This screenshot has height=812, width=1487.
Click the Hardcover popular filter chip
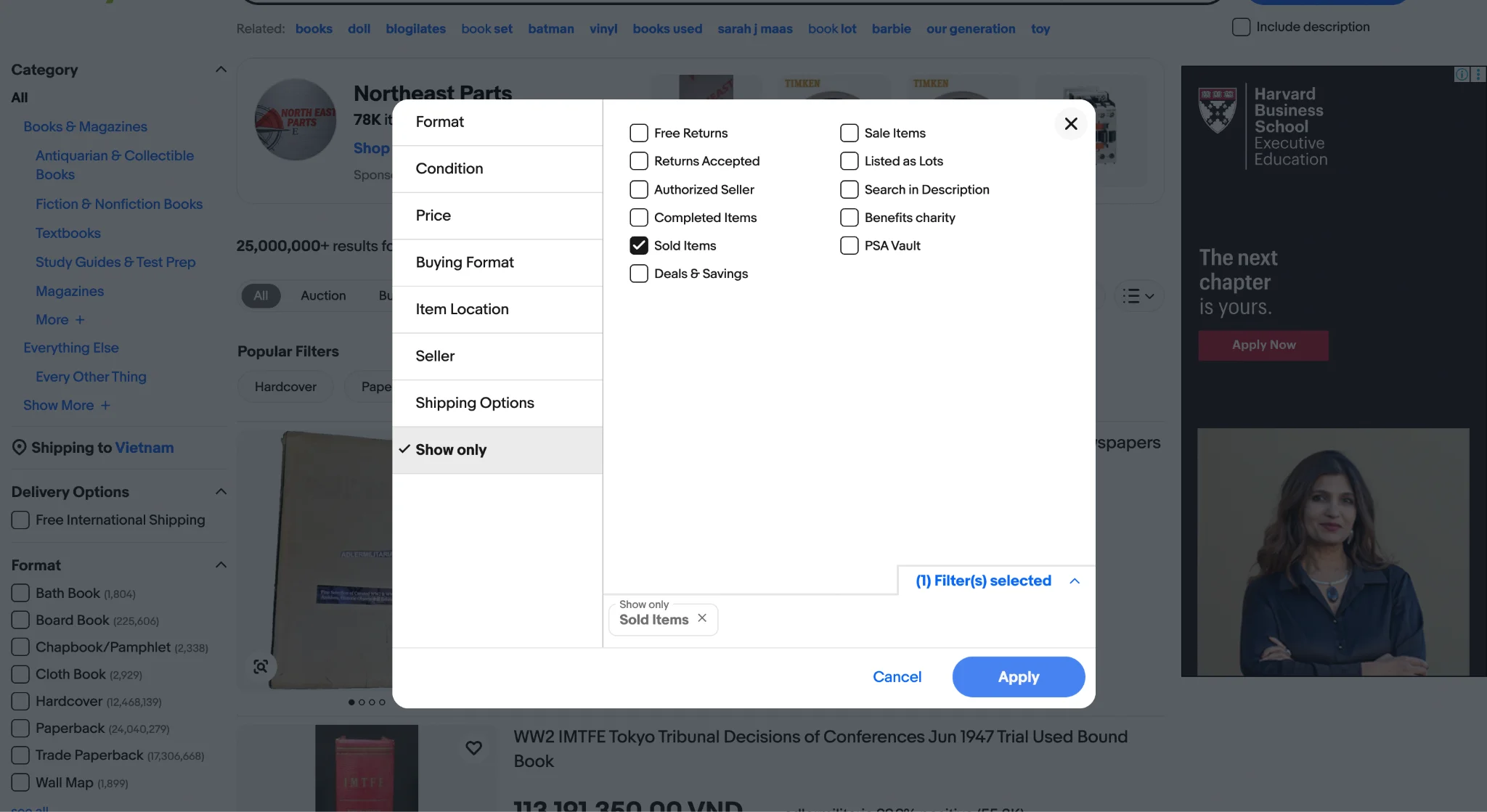[x=285, y=387]
